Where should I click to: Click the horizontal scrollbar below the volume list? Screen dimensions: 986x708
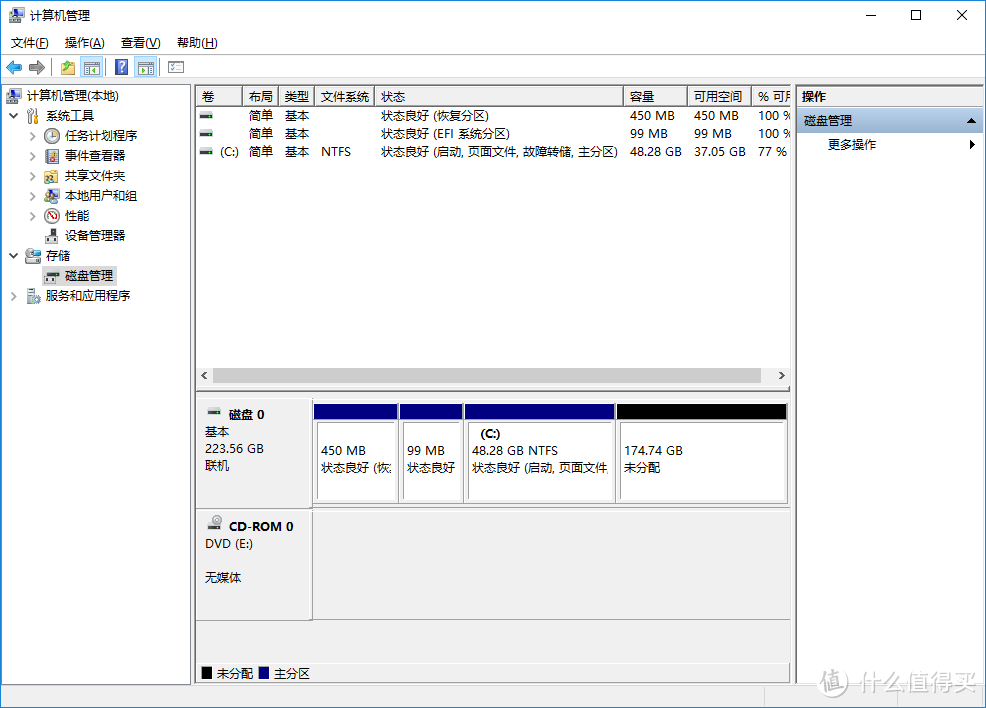[x=490, y=375]
